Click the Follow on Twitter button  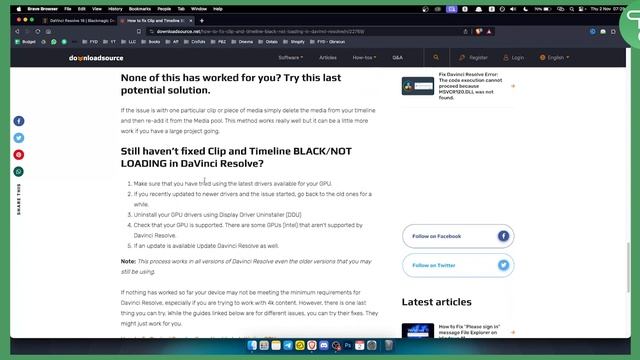[x=458, y=265]
